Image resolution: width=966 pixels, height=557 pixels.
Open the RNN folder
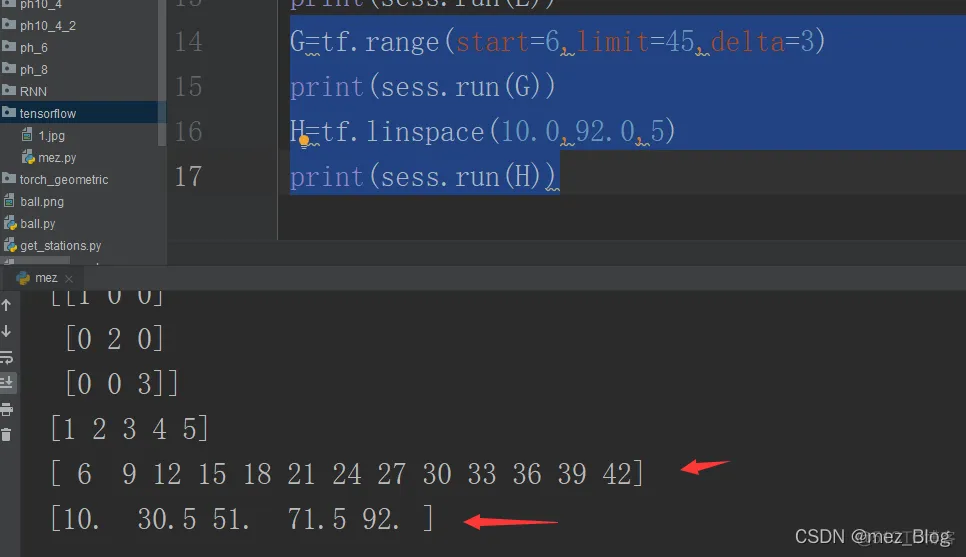pos(33,91)
